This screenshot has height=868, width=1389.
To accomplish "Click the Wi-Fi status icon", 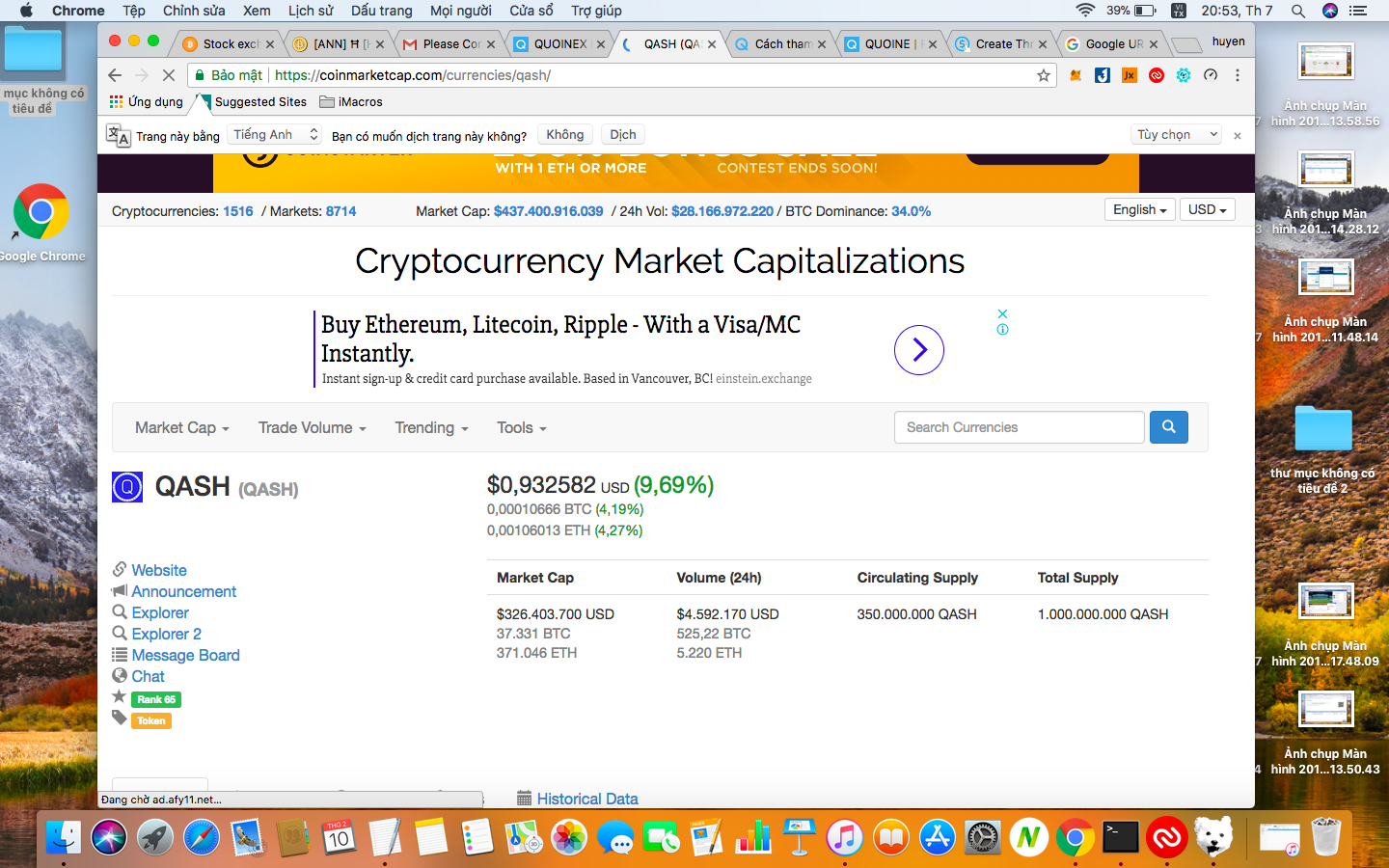I will (x=1085, y=11).
